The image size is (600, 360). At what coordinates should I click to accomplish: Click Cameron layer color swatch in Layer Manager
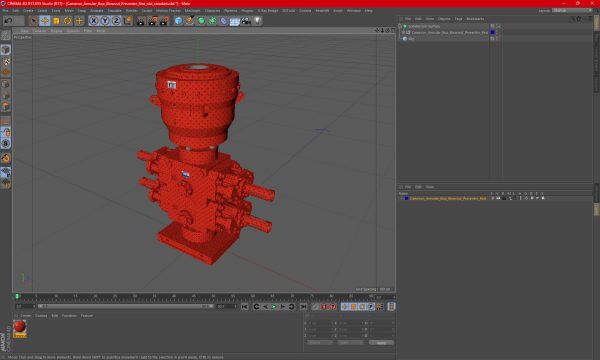[406, 199]
